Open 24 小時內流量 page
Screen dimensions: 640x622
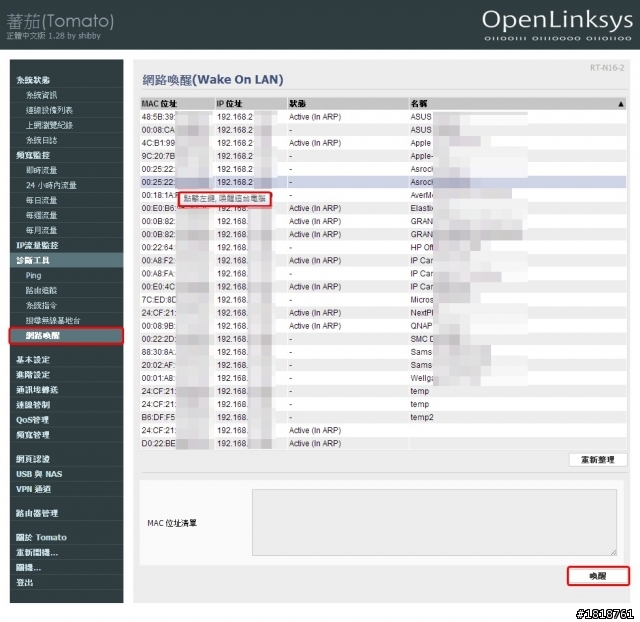click(x=51, y=185)
